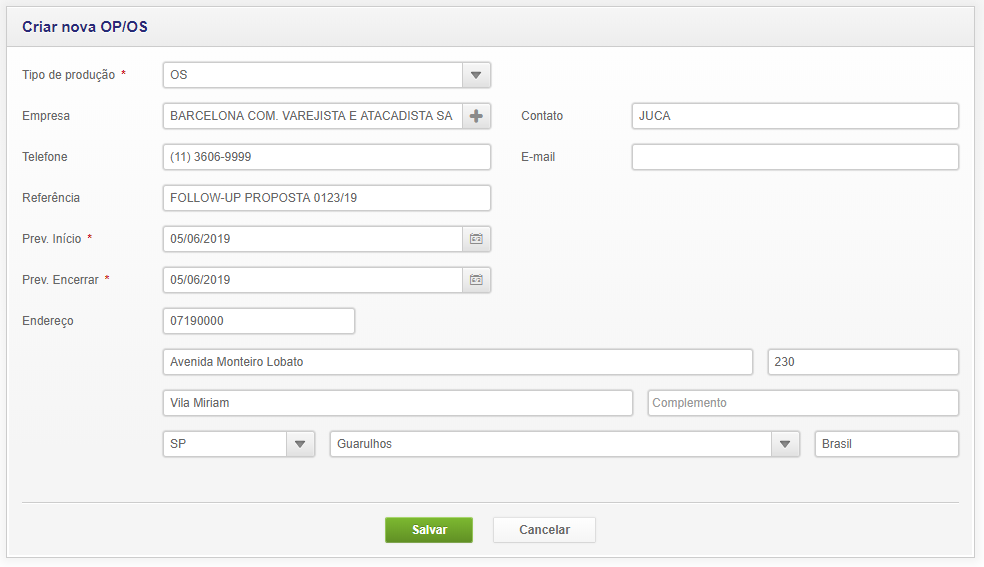984x567 pixels.
Task: Open the Prev. Encerrar calendar picker
Action: tap(476, 280)
